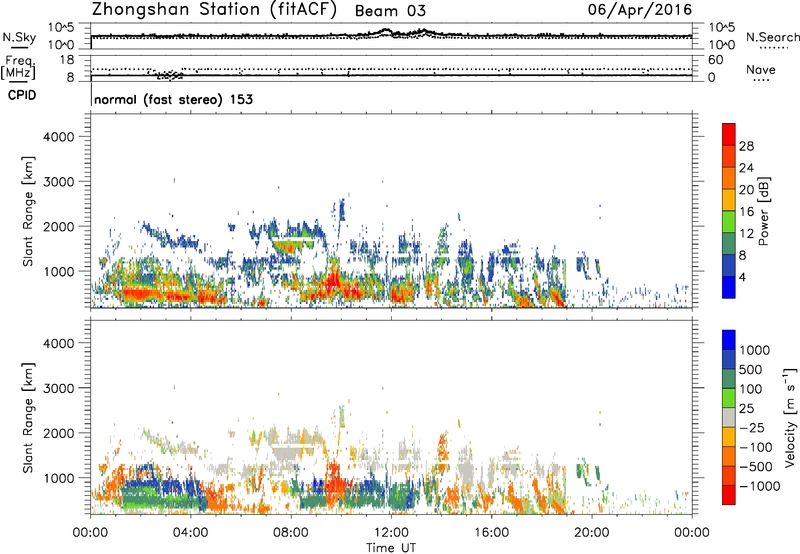Click the noise bump near 12:00 in N.Sky plot
This screenshot has height=554, width=800.
pyautogui.click(x=386, y=32)
